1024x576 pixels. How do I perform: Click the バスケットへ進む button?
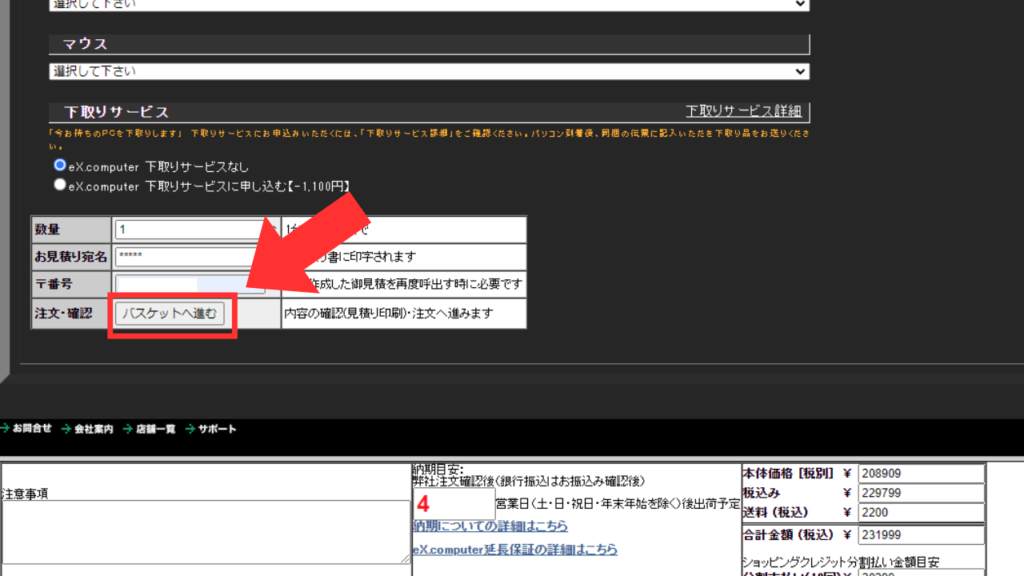171,314
